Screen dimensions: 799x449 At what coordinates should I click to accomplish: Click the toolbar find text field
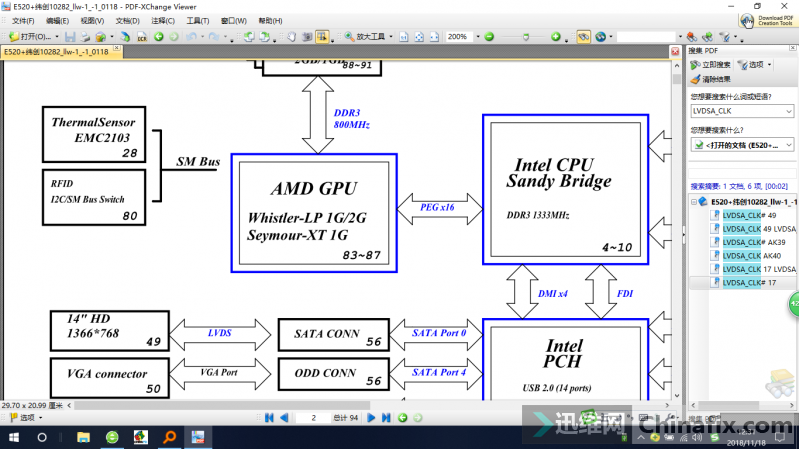pos(646,37)
